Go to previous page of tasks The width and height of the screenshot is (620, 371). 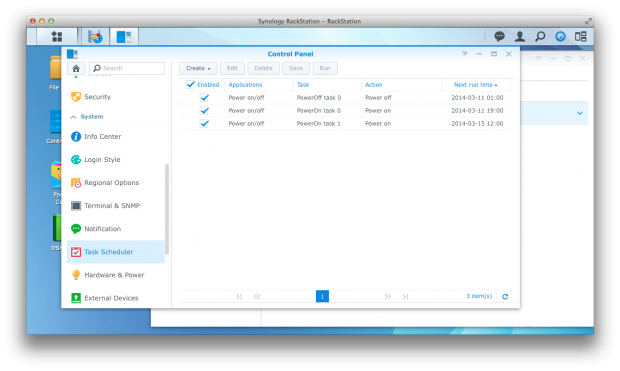(x=257, y=297)
